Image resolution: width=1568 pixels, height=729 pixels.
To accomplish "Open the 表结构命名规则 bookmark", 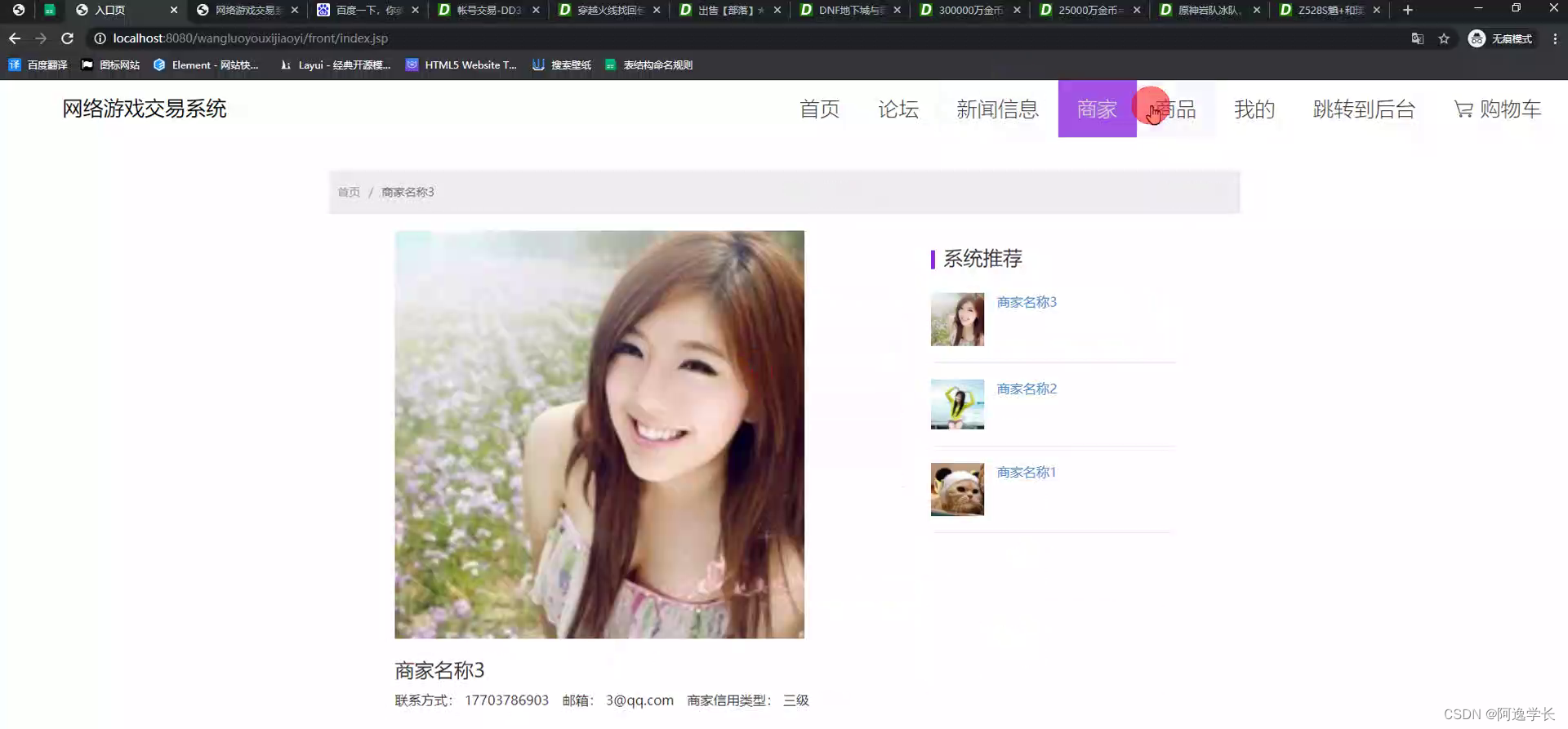I will pos(648,64).
